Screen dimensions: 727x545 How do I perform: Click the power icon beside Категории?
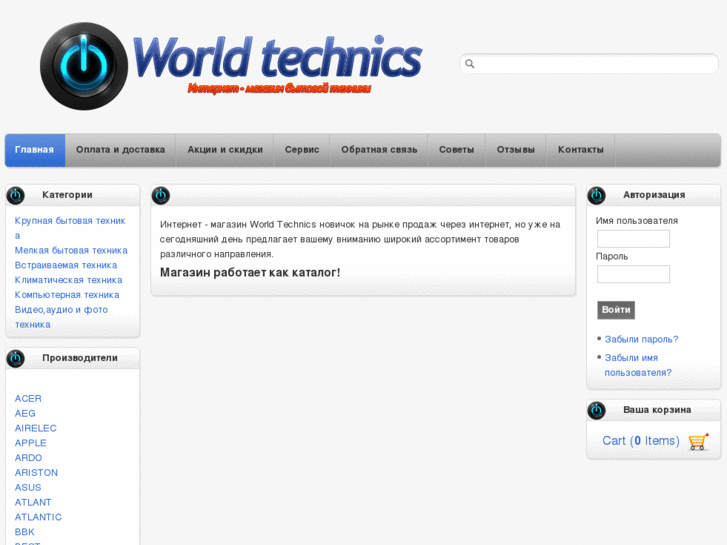15,195
